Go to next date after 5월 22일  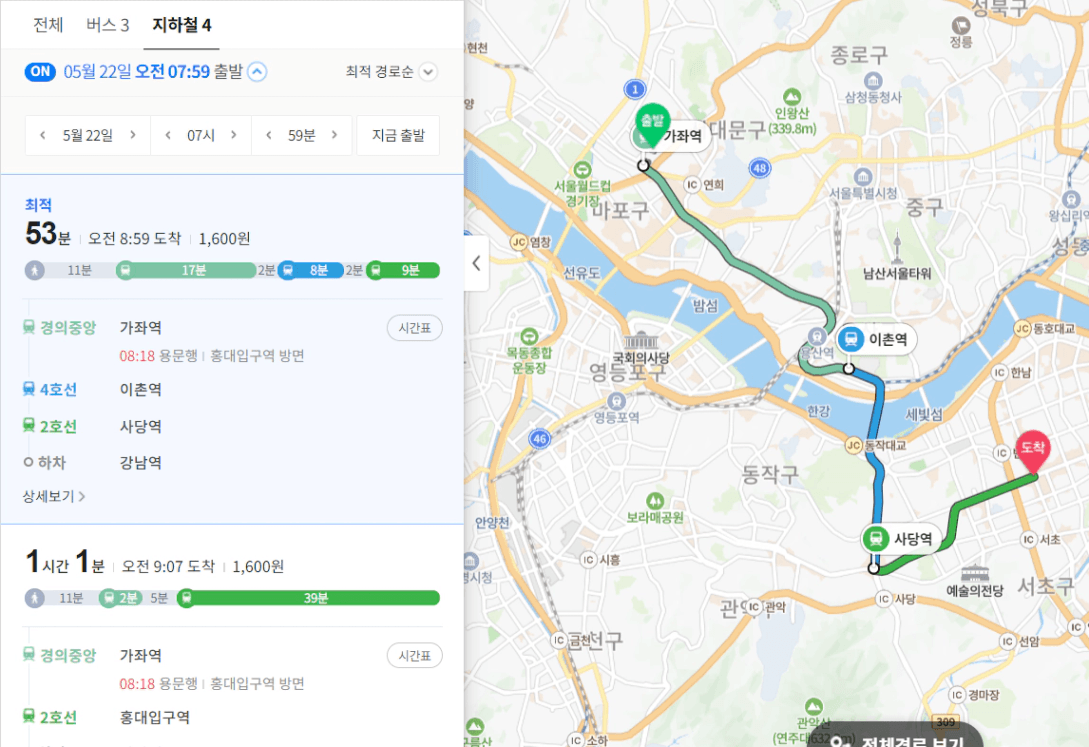pyautogui.click(x=133, y=135)
